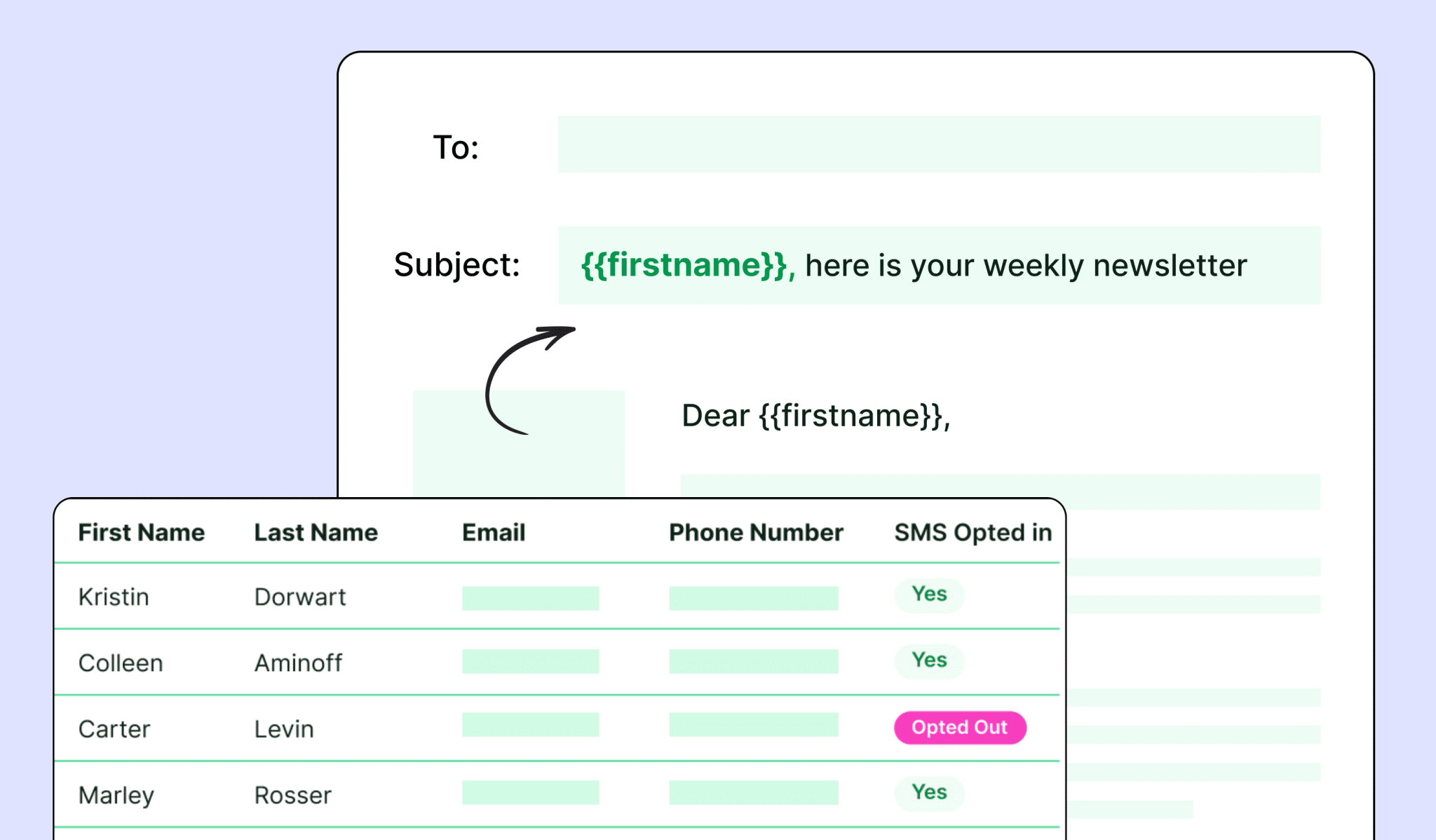
Task: Click the To: label
Action: point(456,147)
